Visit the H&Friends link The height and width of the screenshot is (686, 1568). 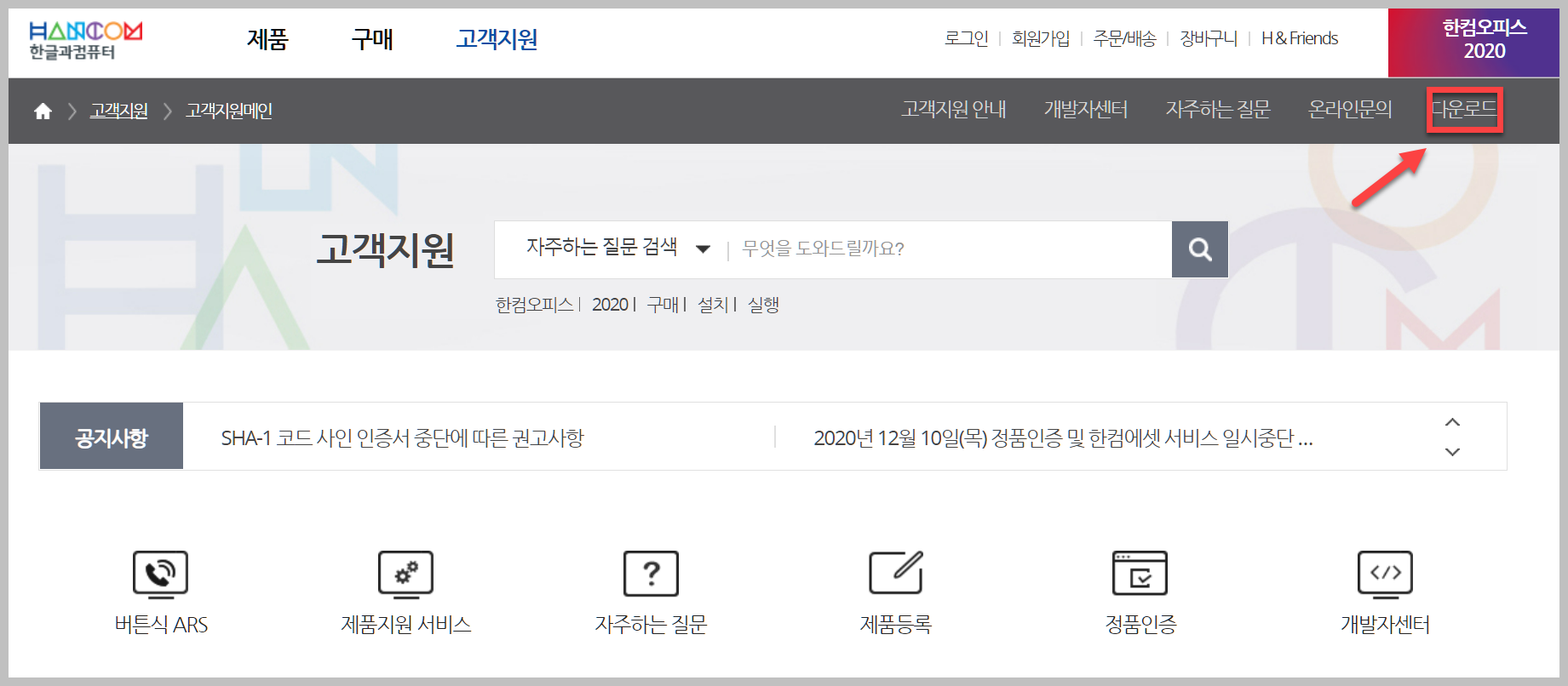[x=1300, y=38]
